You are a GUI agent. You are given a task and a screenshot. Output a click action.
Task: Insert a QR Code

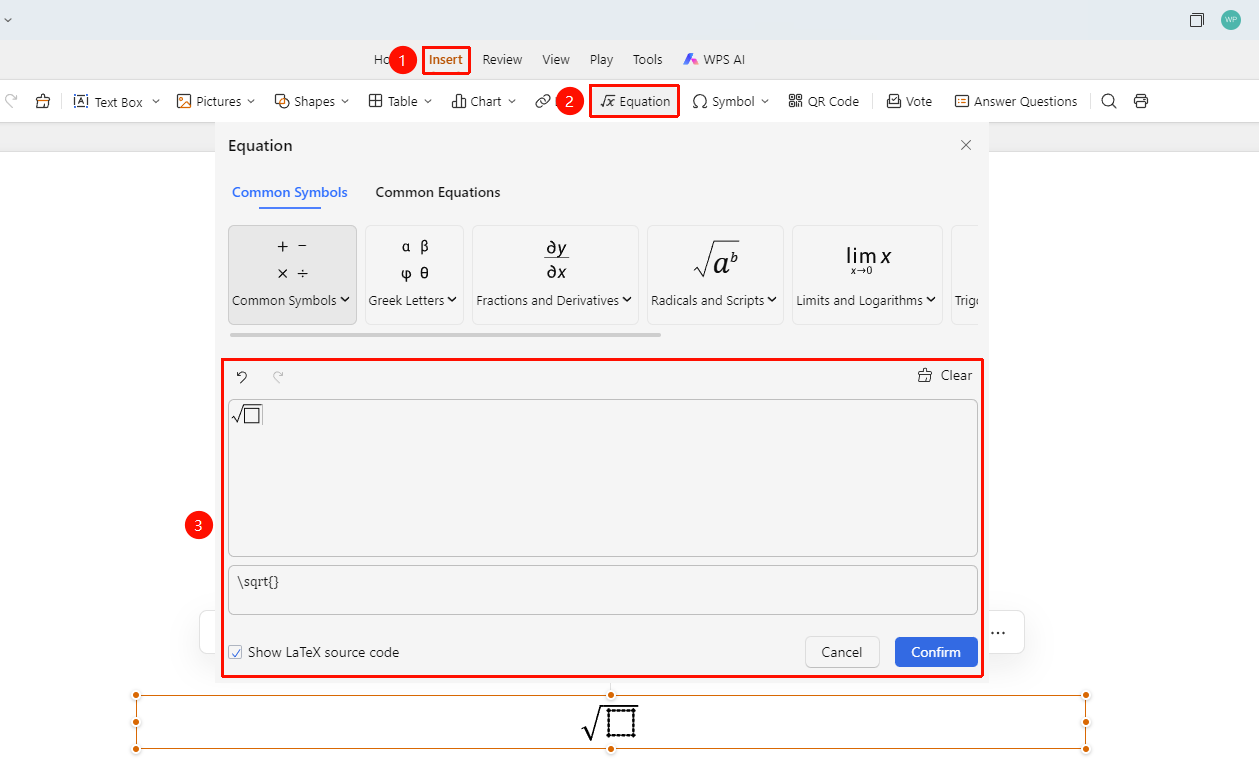click(824, 101)
